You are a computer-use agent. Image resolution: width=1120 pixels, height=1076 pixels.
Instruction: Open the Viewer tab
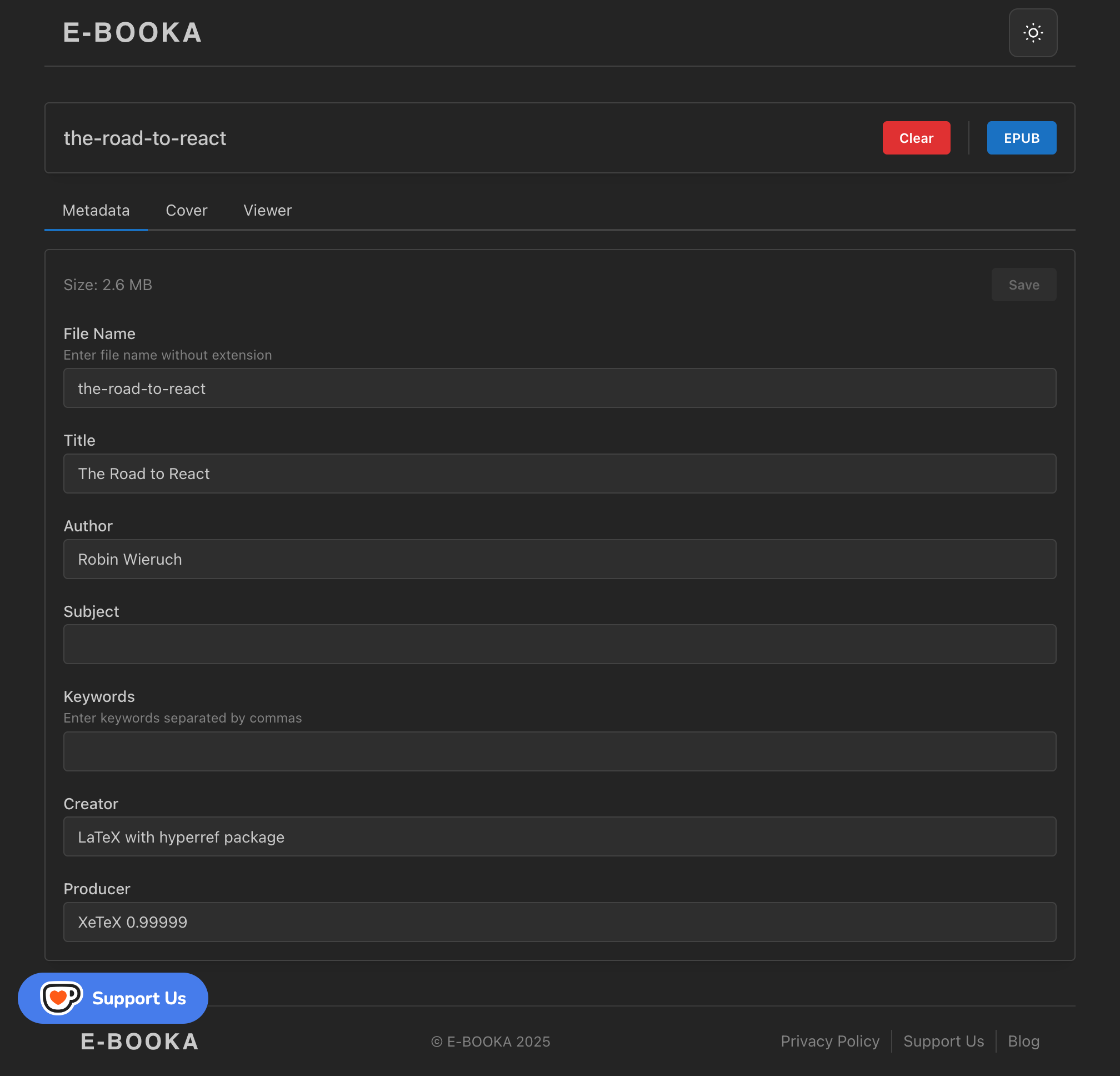267,211
